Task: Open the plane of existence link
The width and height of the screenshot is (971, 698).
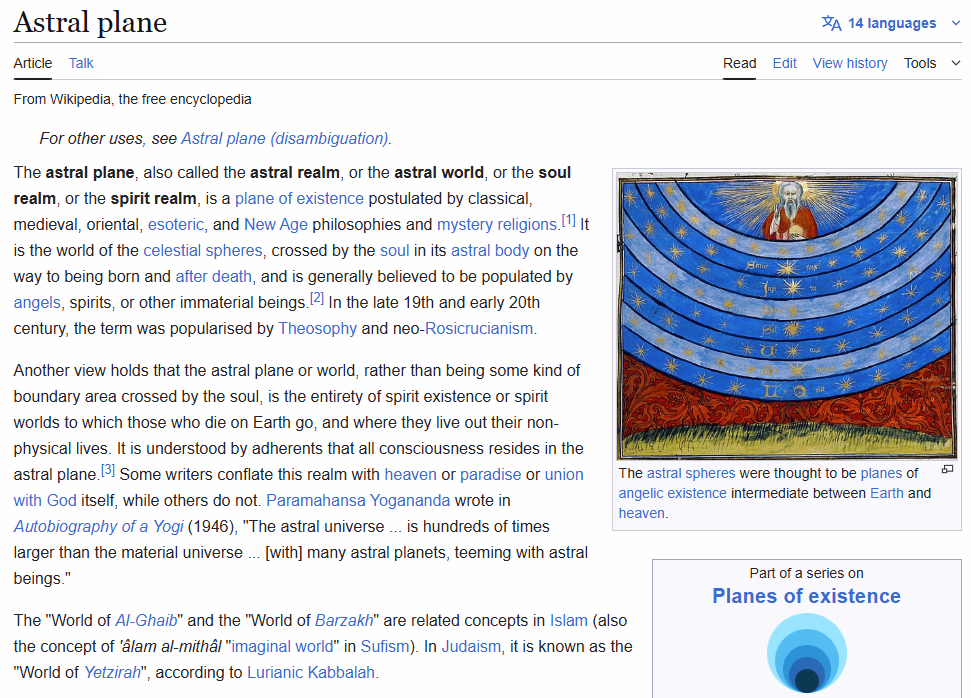Action: click(x=299, y=198)
